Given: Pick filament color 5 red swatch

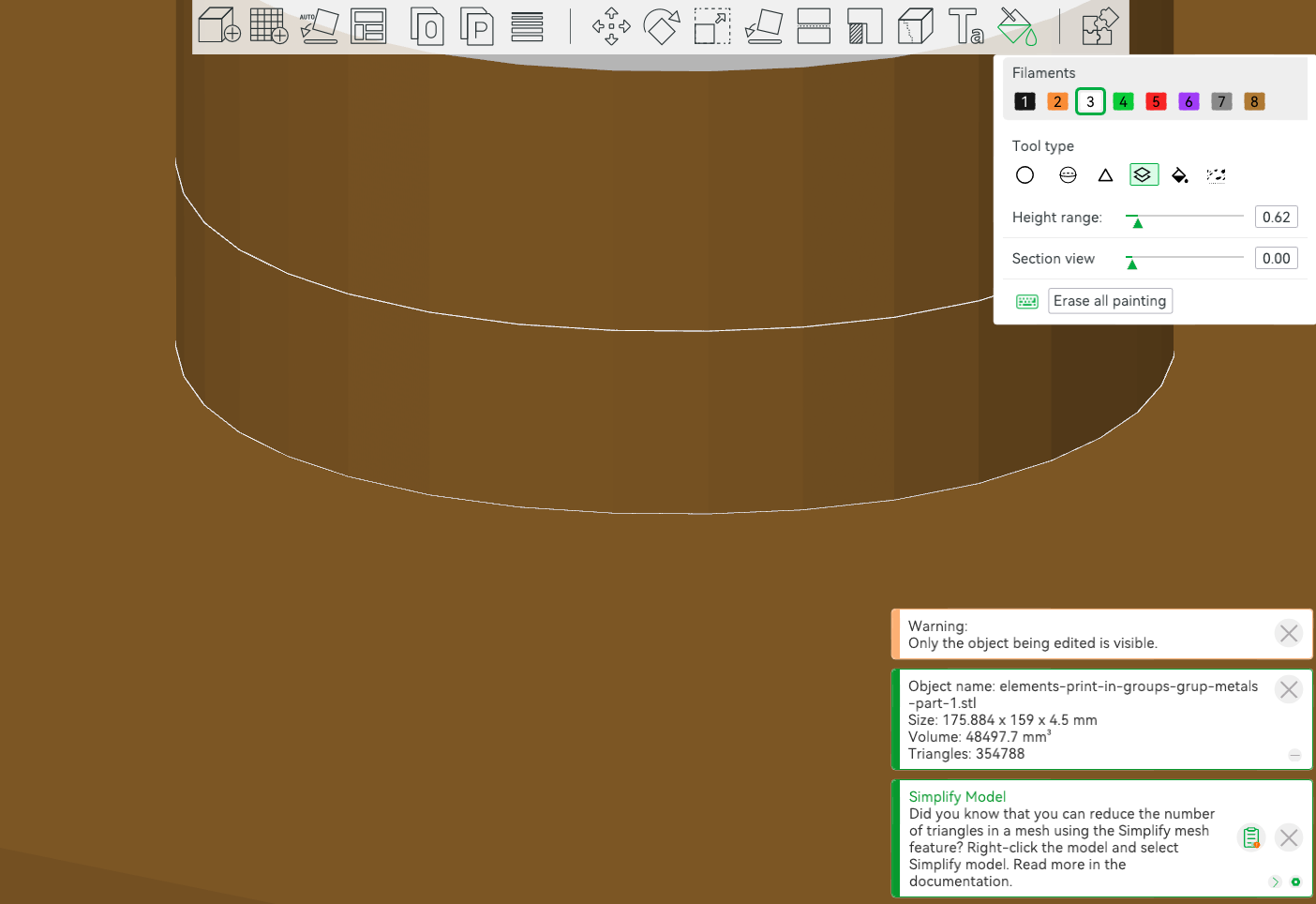Looking at the screenshot, I should pyautogui.click(x=1156, y=101).
